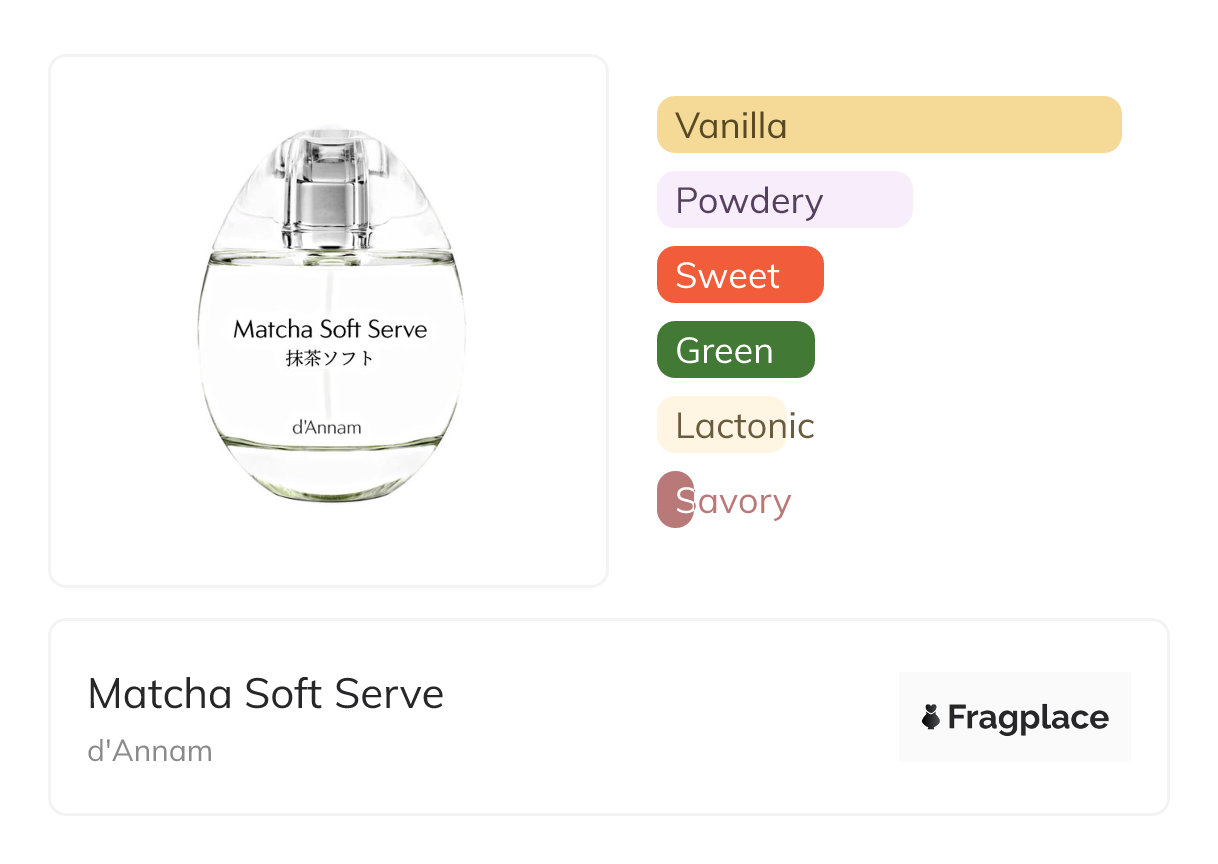1218x864 pixels.
Task: Select the d'Annam brand name printed on the bottle
Action: (x=327, y=428)
